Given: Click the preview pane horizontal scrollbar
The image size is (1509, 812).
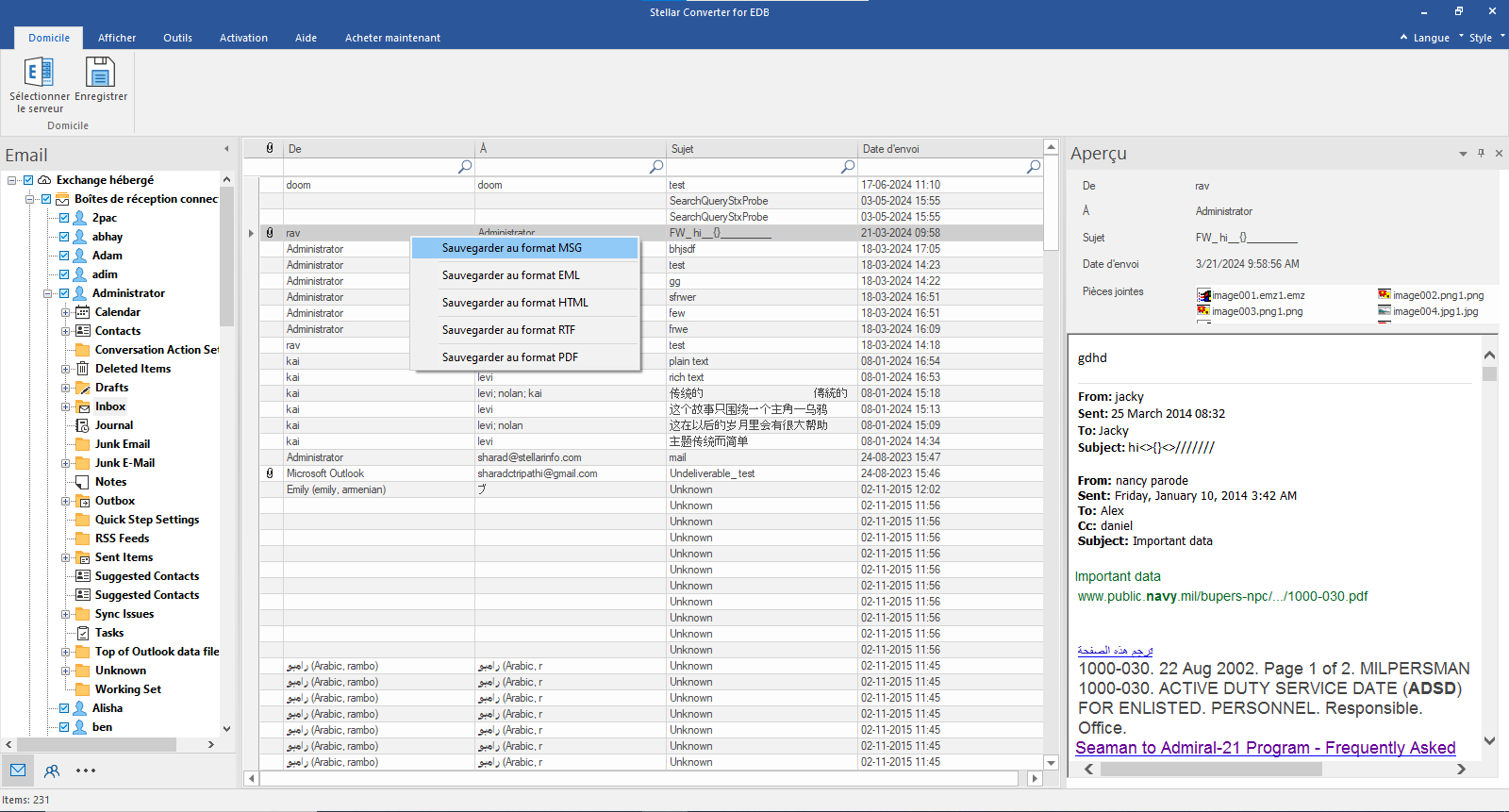Looking at the screenshot, I should point(1210,769).
